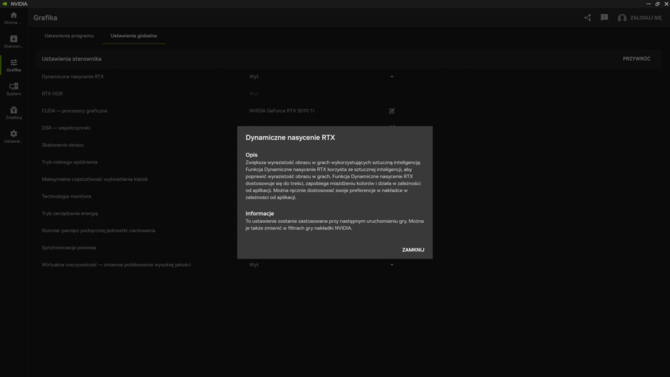
Task: Select the RTX HDR setting label
Action: coord(52,94)
